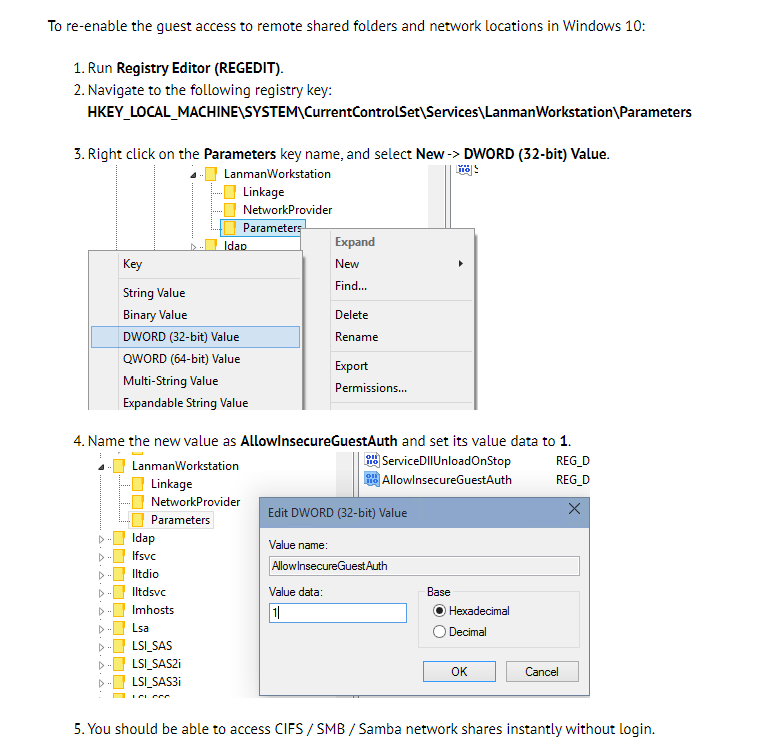Click Cancel in the Edit DWORD dialog
Image resolution: width=783 pixels, height=755 pixels.
click(x=542, y=672)
